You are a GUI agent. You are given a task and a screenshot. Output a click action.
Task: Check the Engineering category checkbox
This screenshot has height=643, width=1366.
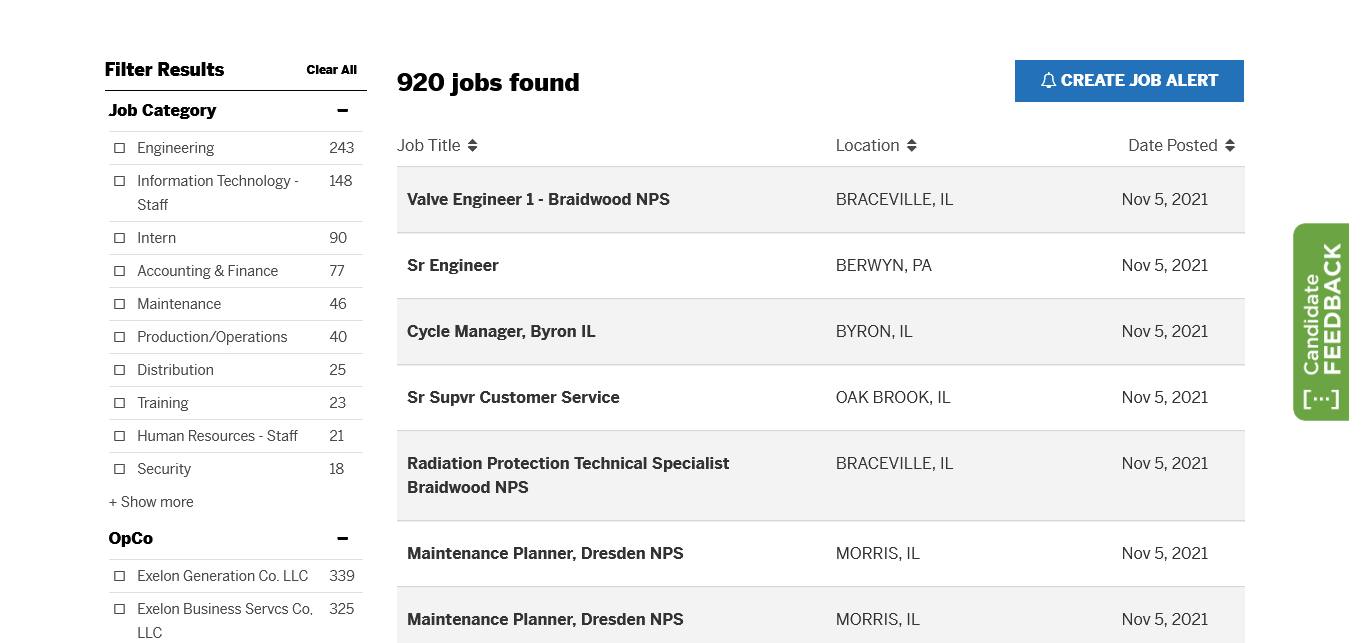pos(120,148)
